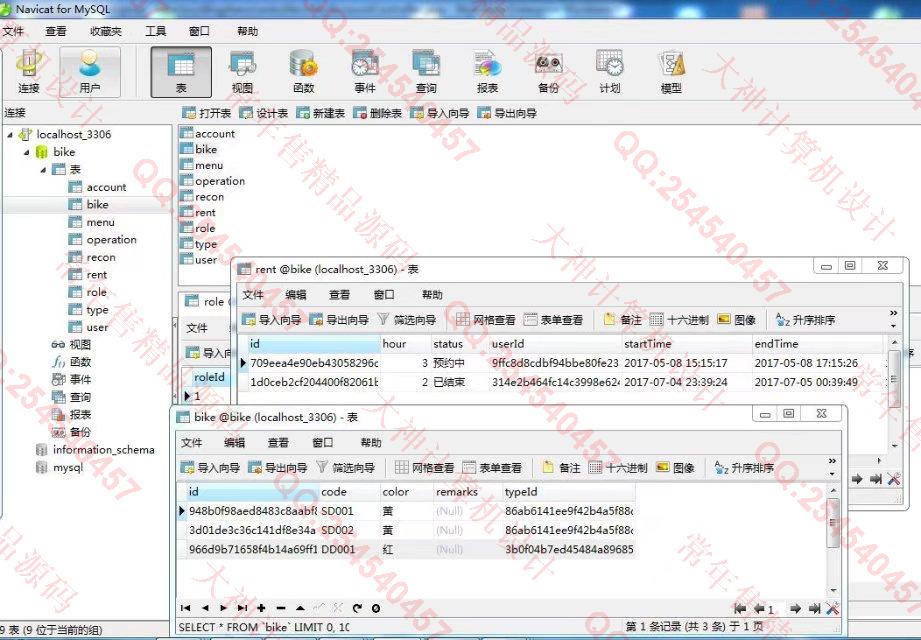
Task: Open the 计划 schedule section
Action: [x=609, y=72]
